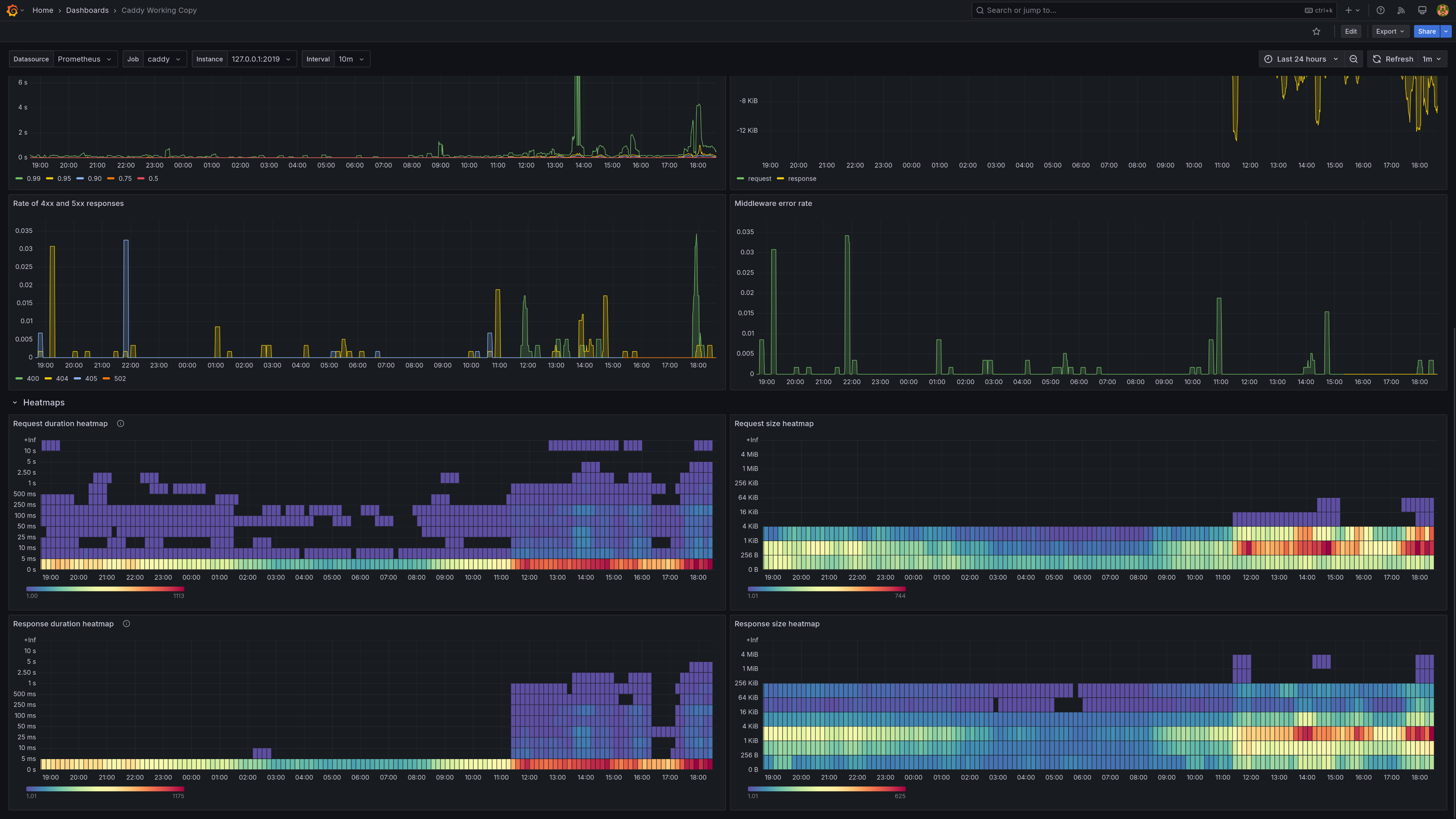
Task: Open the Datasource Prometheus dropdown
Action: point(85,60)
